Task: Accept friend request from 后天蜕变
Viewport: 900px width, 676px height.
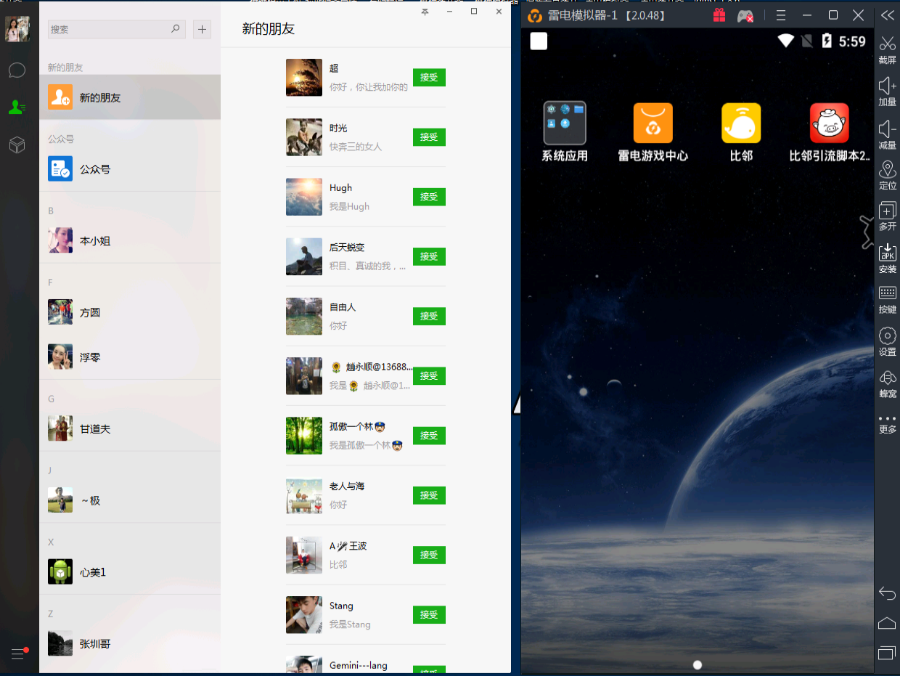Action: click(x=429, y=257)
